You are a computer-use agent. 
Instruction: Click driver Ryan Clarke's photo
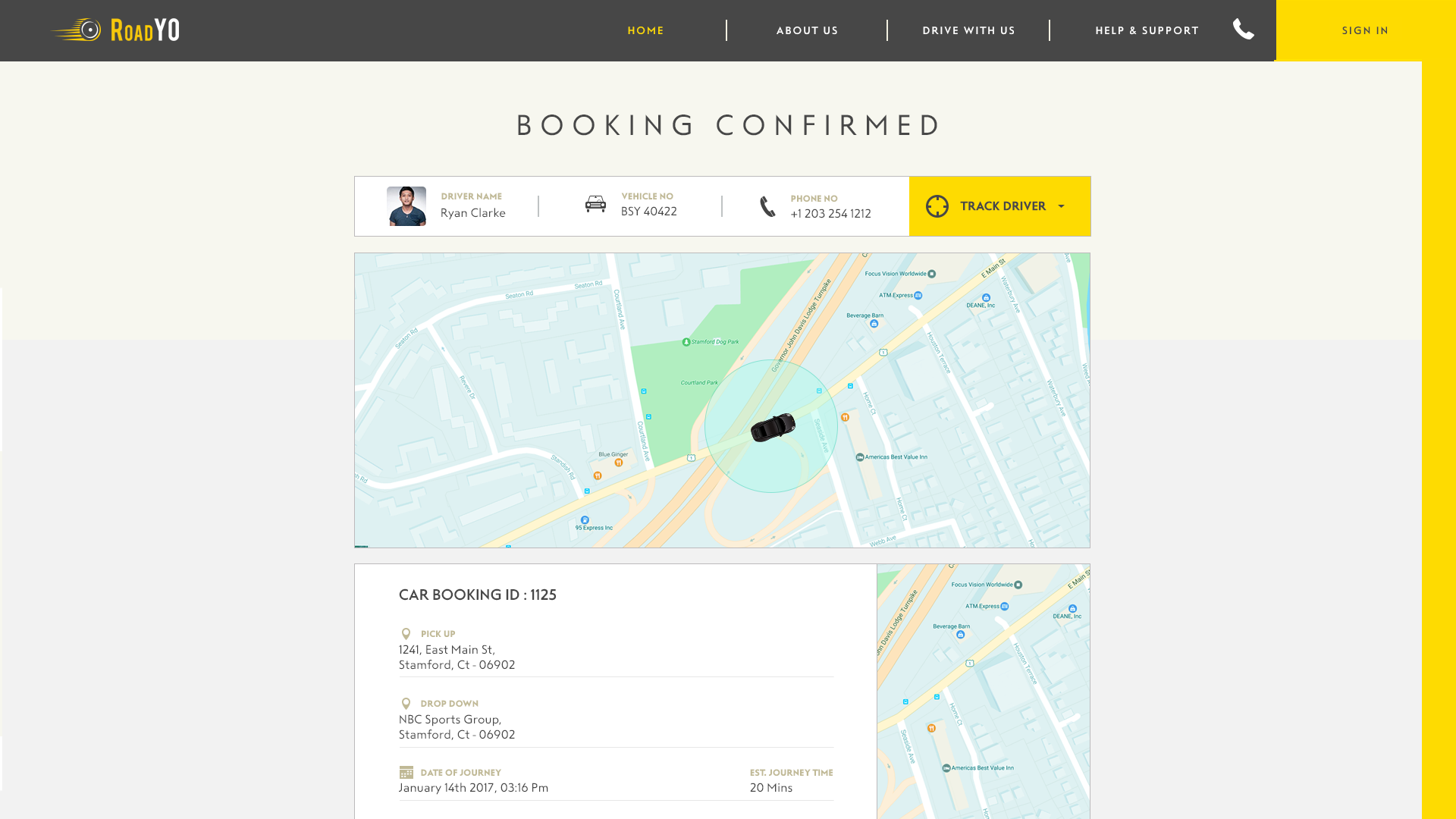(406, 206)
